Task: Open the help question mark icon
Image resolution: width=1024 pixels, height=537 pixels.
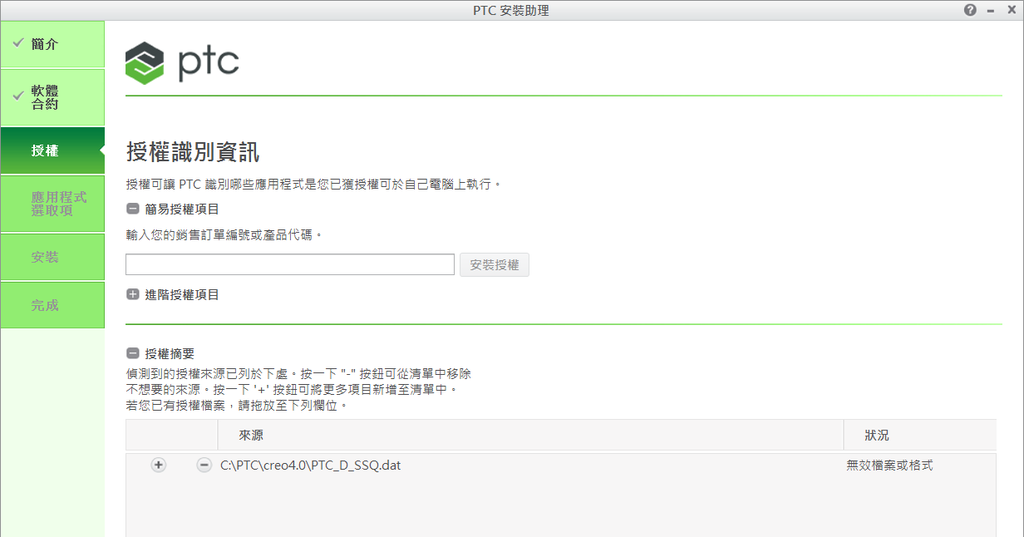Action: [x=970, y=10]
